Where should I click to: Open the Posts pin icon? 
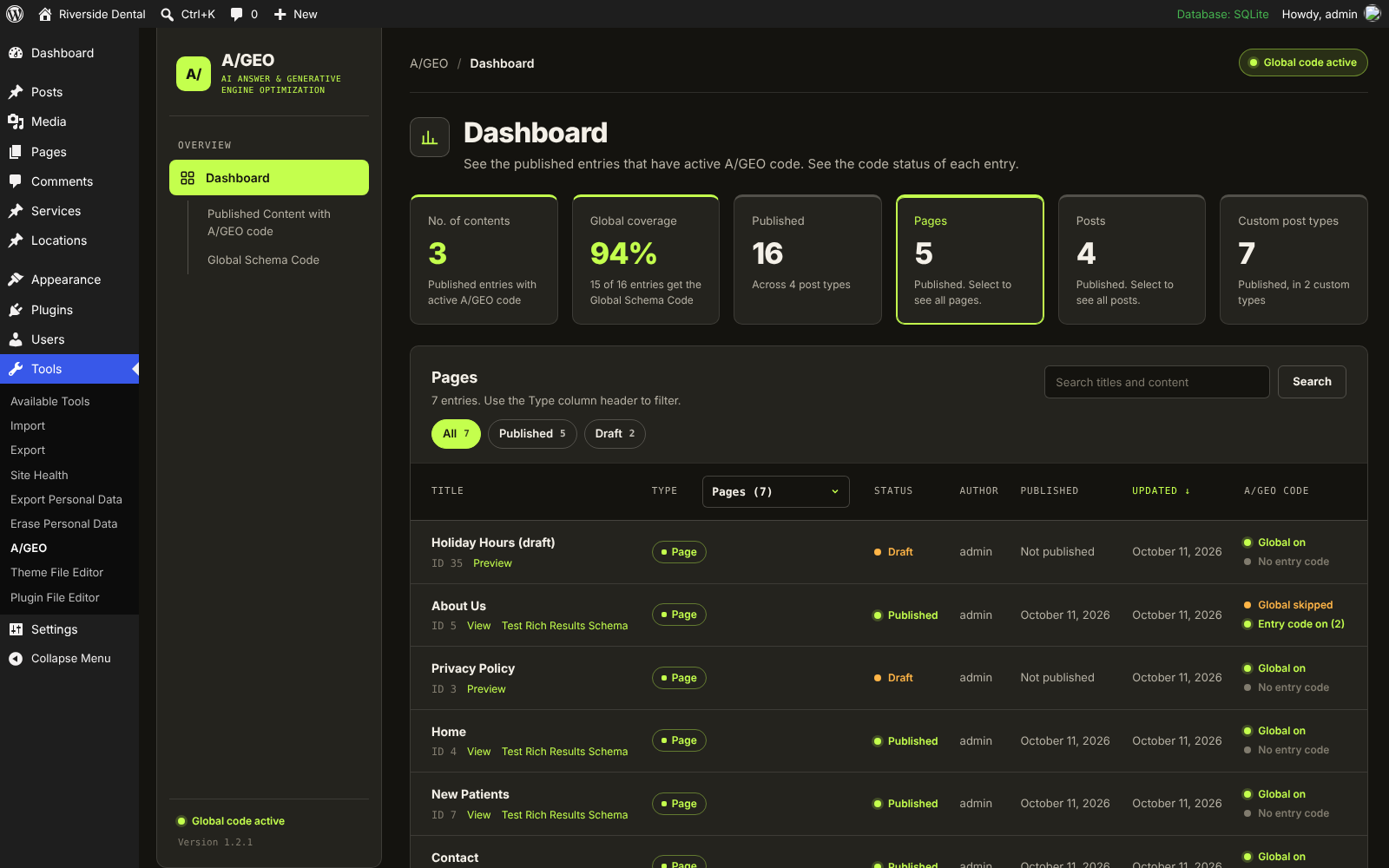(x=16, y=92)
